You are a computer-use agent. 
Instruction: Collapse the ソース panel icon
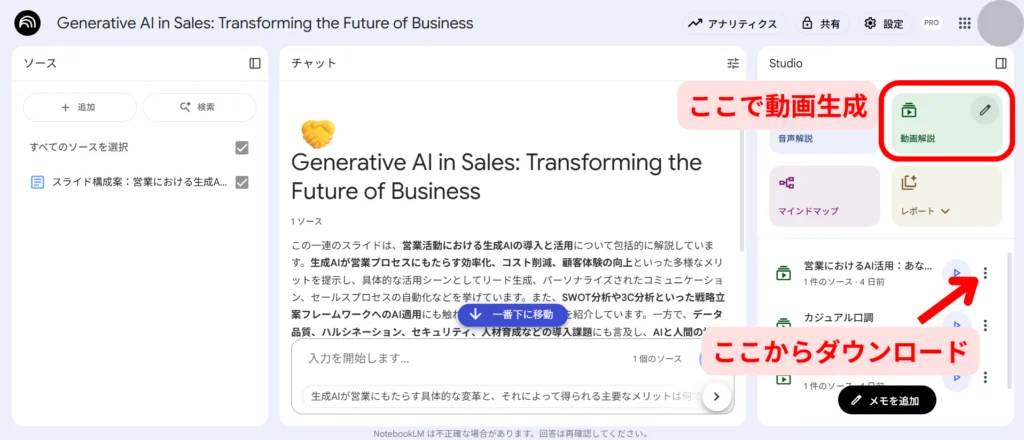coord(255,63)
